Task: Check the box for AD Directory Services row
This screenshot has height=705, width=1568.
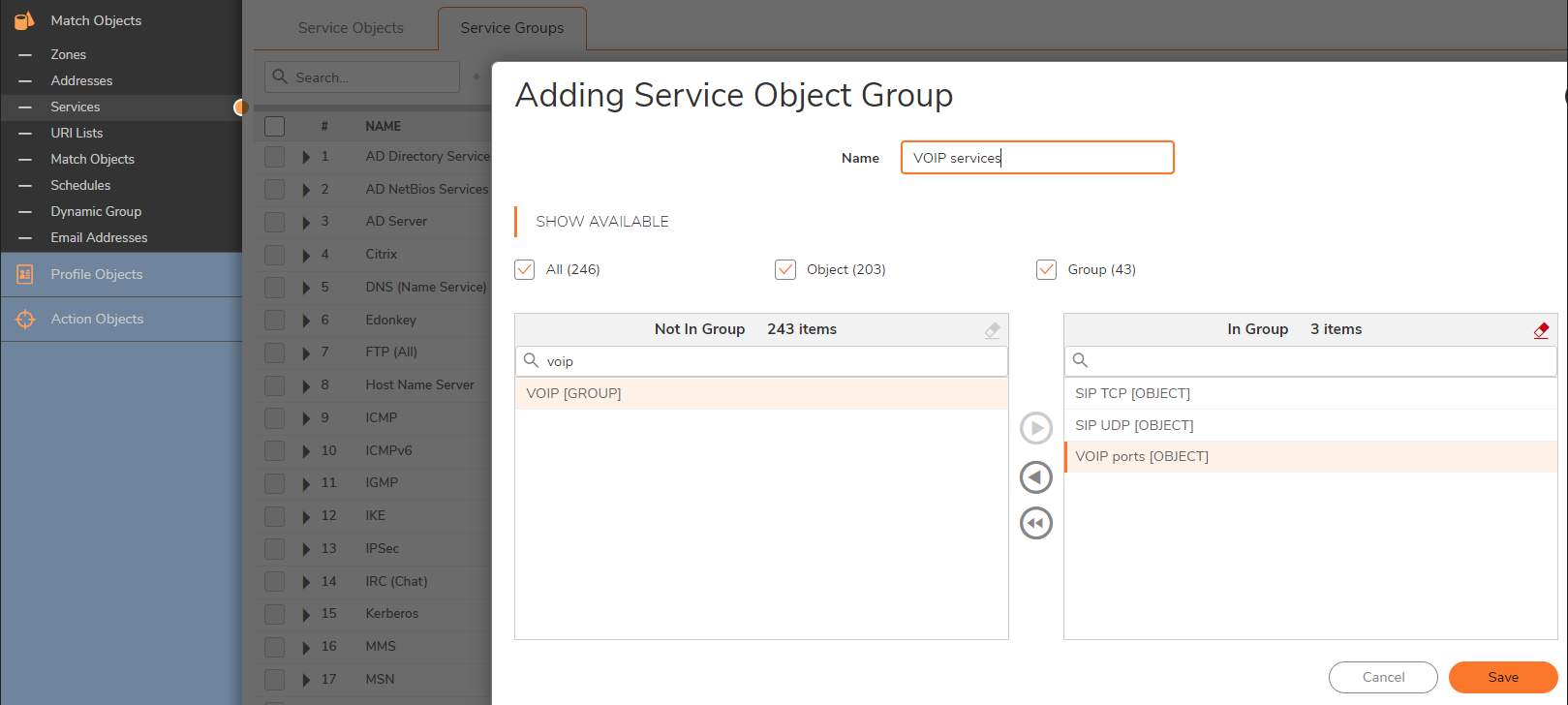Action: point(275,157)
